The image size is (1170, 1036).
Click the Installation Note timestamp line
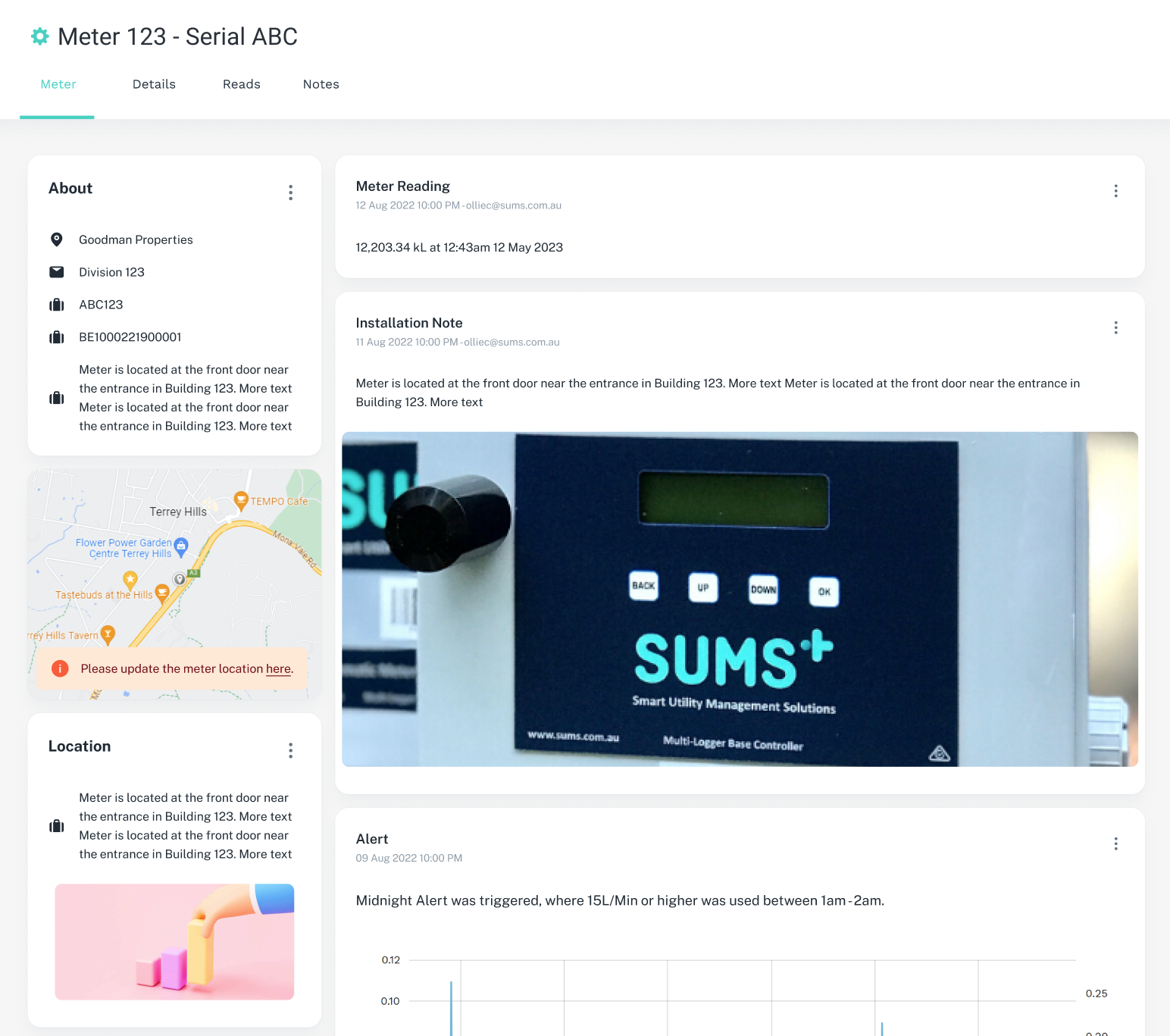458,342
